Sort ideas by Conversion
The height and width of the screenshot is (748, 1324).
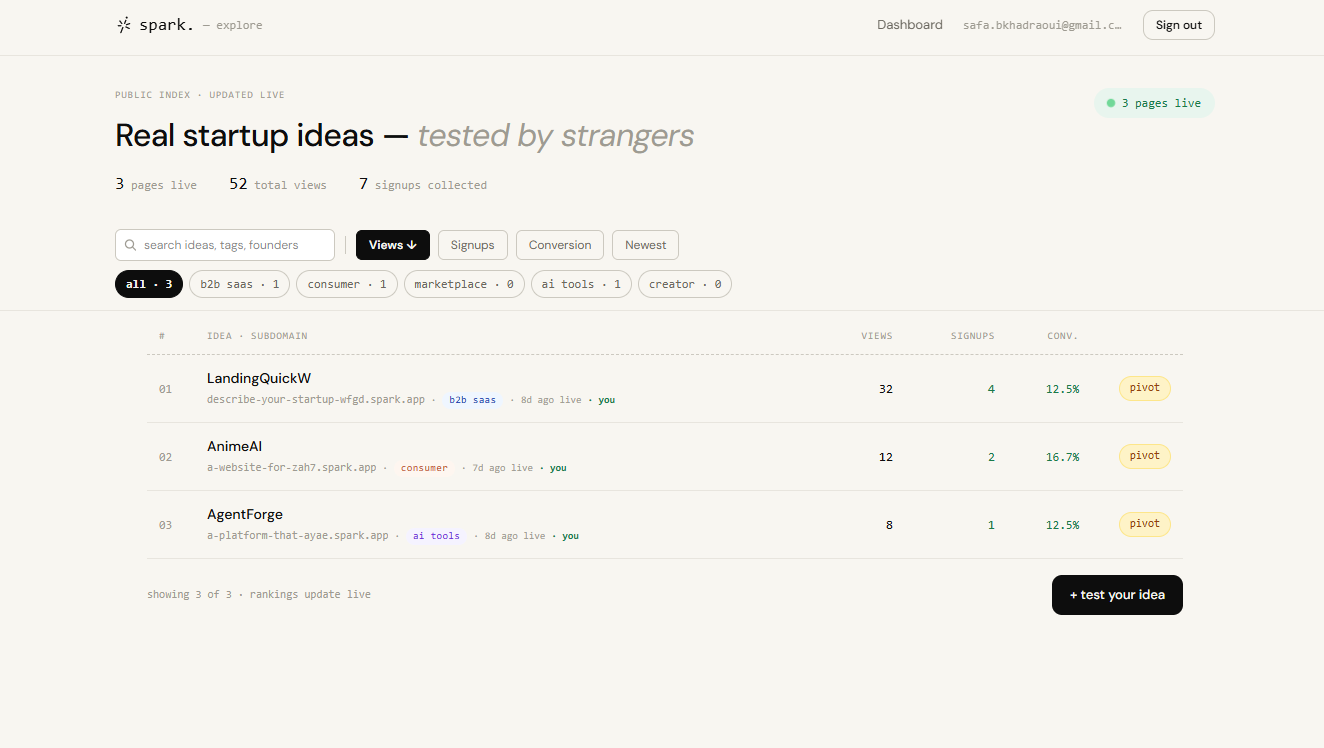560,245
